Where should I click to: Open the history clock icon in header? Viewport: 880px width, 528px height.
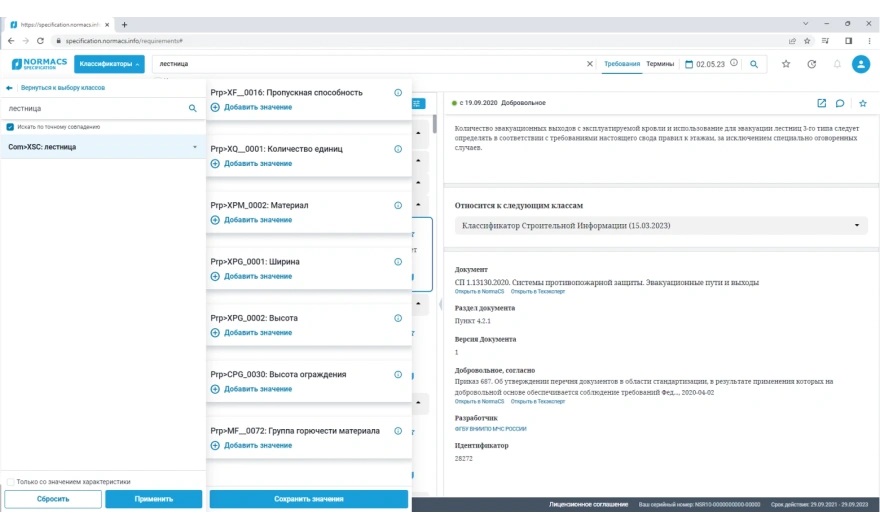[x=811, y=64]
